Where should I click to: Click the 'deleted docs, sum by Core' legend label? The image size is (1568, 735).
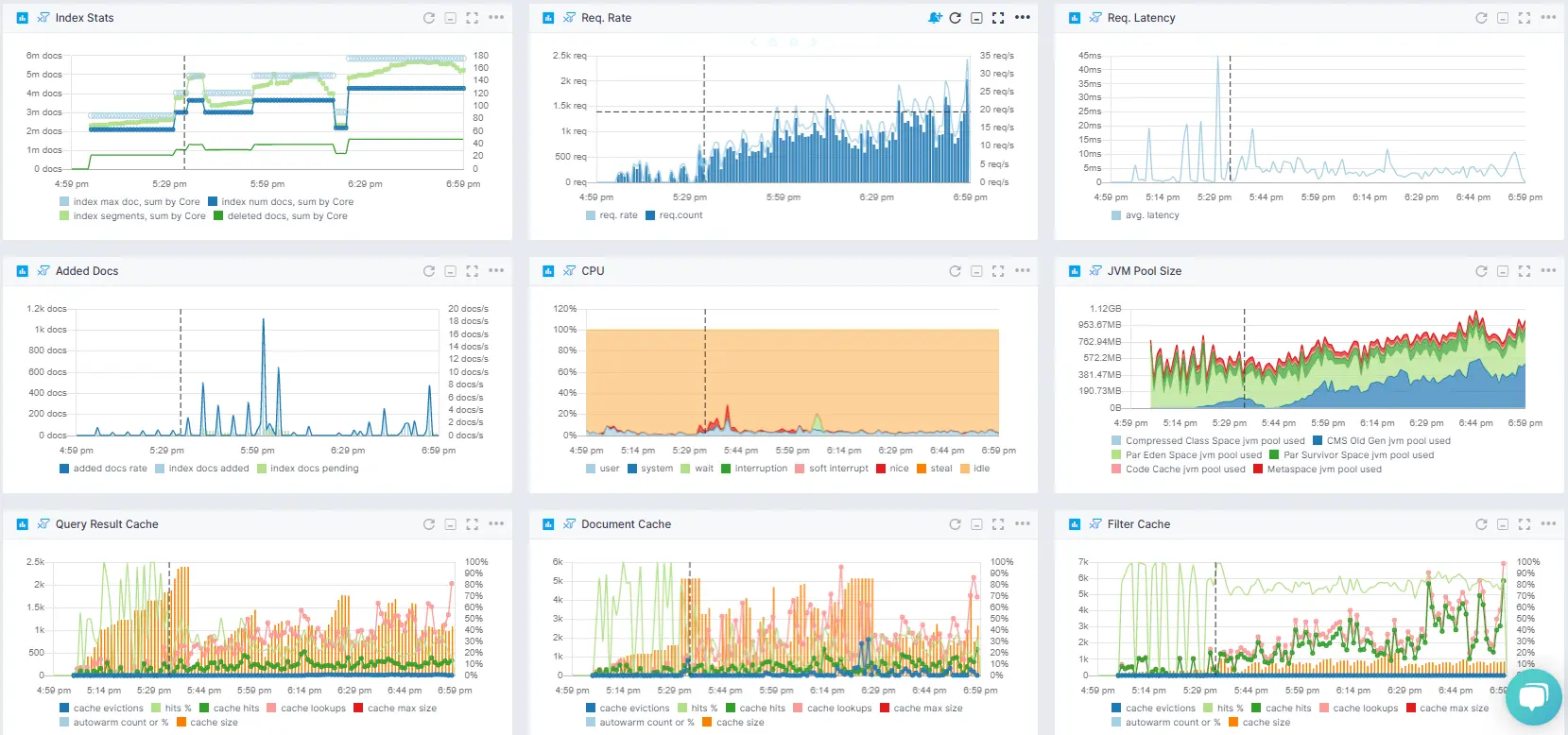(x=286, y=216)
